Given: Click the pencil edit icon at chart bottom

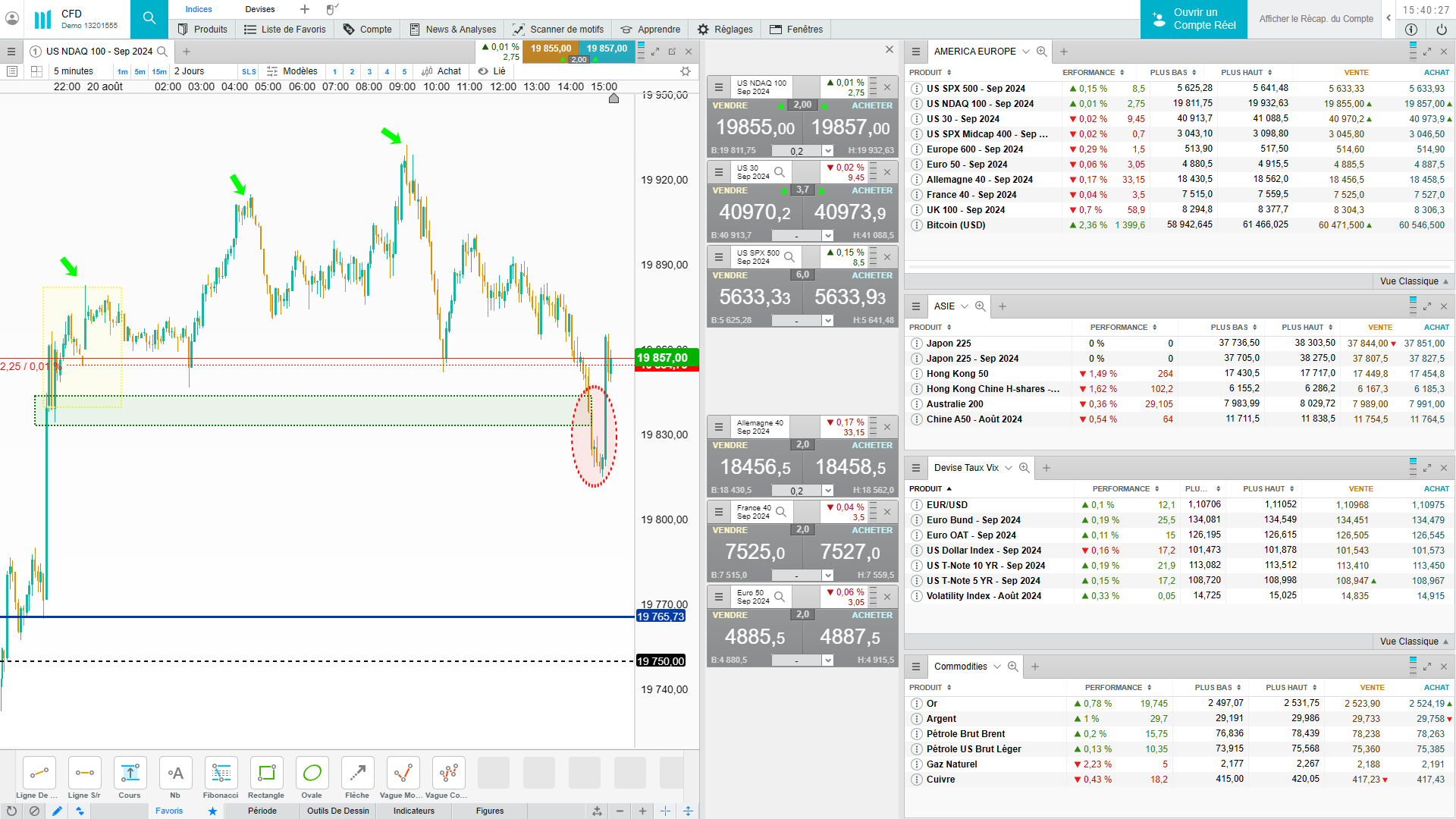Looking at the screenshot, I should tap(57, 811).
